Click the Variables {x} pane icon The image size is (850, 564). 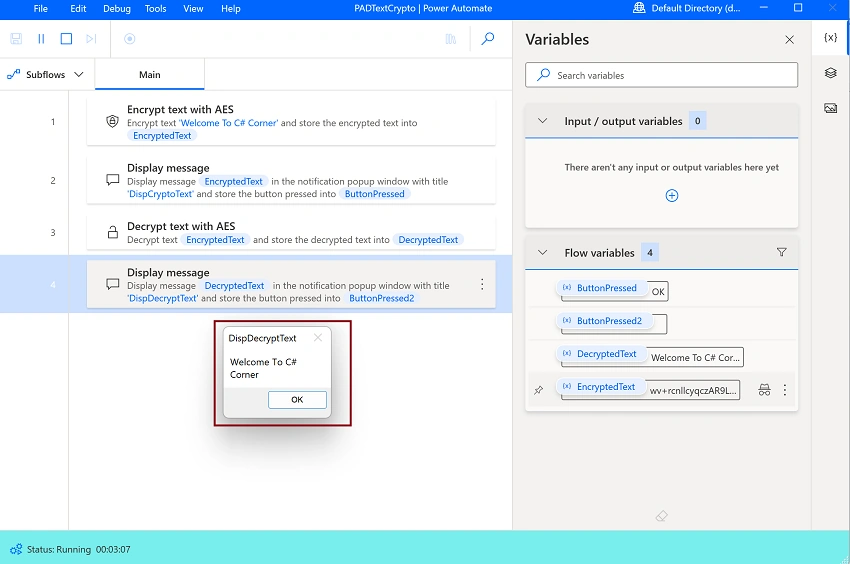point(830,37)
